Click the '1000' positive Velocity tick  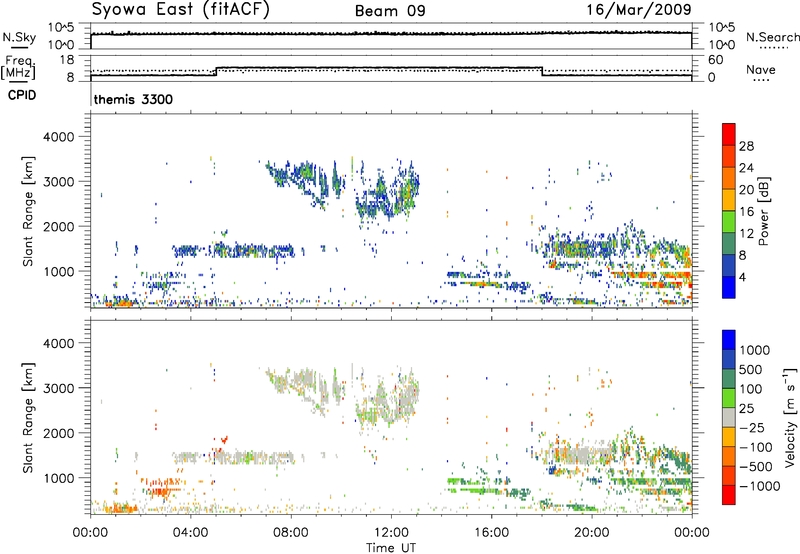click(754, 350)
